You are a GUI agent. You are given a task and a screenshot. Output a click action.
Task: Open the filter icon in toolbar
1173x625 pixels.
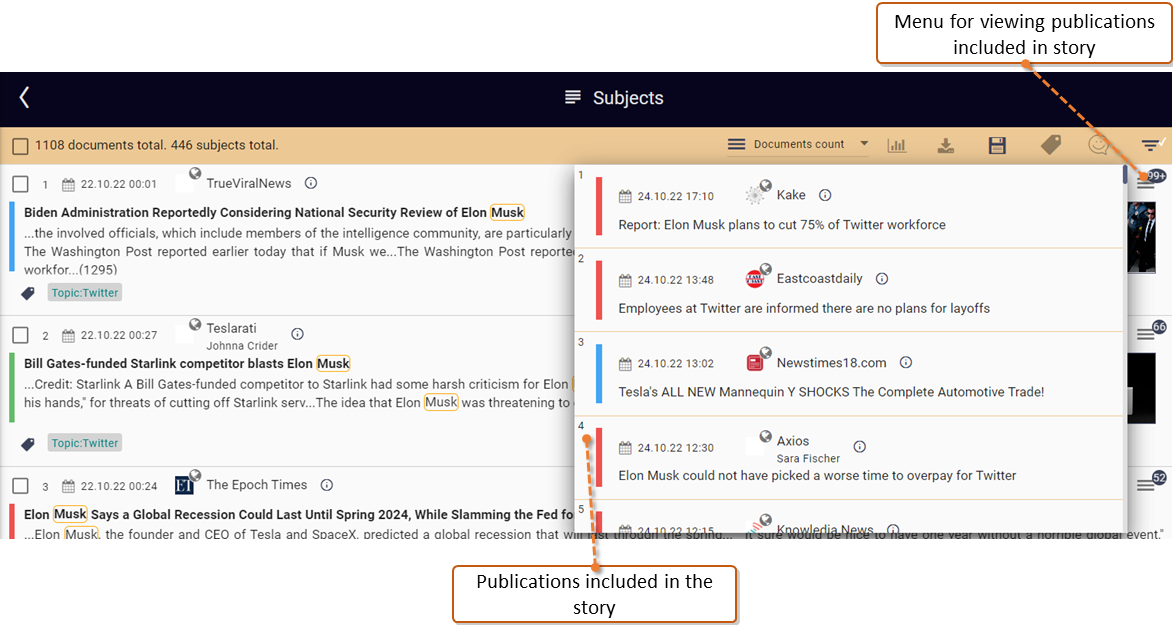coord(1151,144)
